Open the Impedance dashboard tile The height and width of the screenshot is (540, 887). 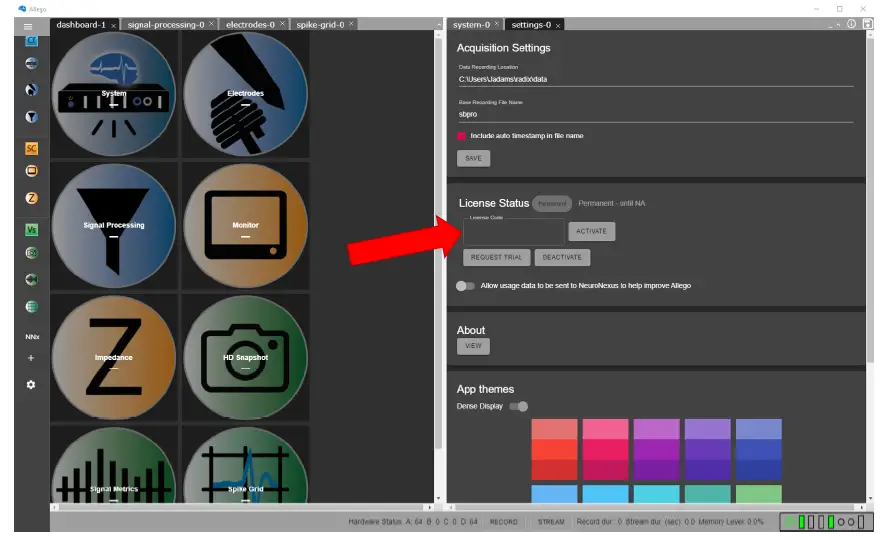114,357
